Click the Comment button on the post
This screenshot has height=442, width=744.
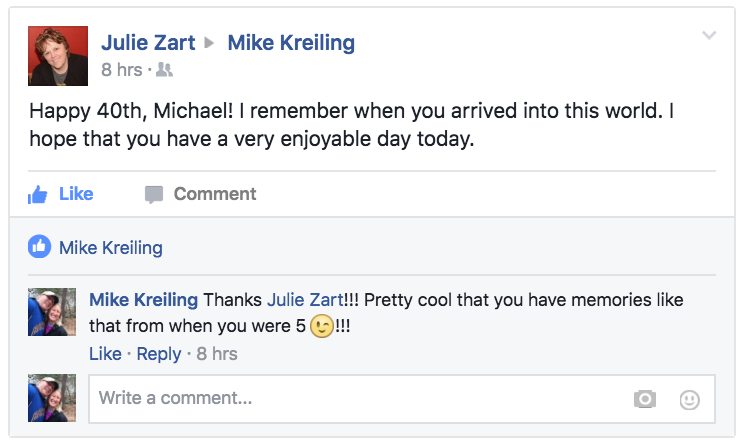214,194
